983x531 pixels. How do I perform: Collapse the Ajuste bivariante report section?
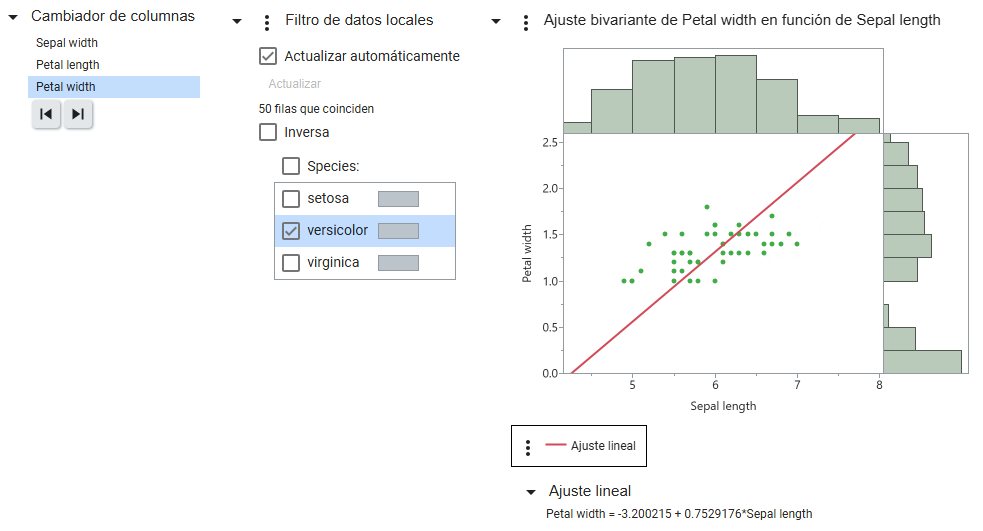click(496, 21)
